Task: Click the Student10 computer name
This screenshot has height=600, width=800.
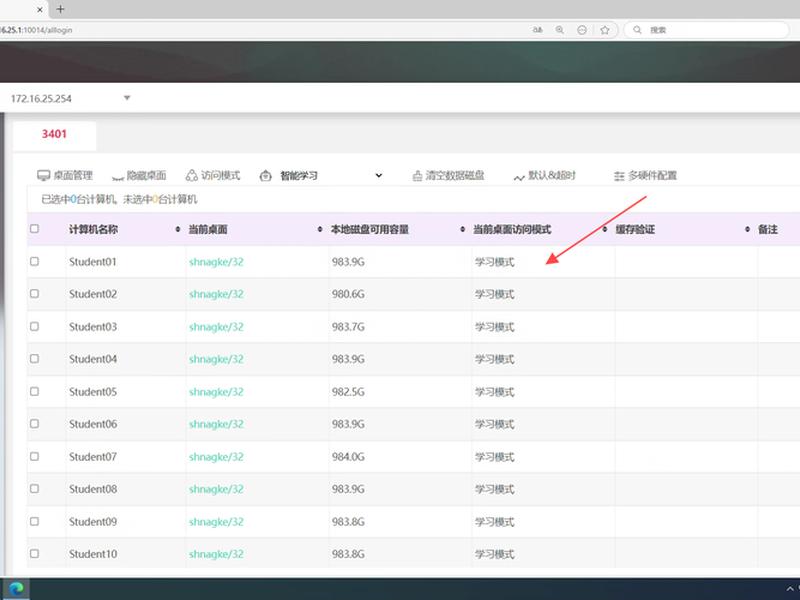Action: coord(93,554)
